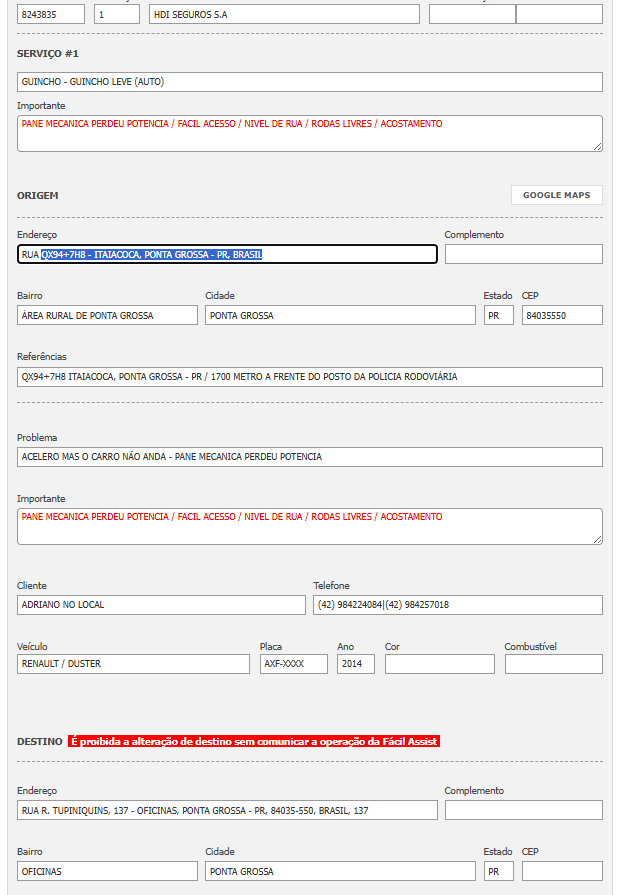Click the Importante textarea below Problema
This screenshot has height=895, width=625.
pyautogui.click(x=309, y=526)
